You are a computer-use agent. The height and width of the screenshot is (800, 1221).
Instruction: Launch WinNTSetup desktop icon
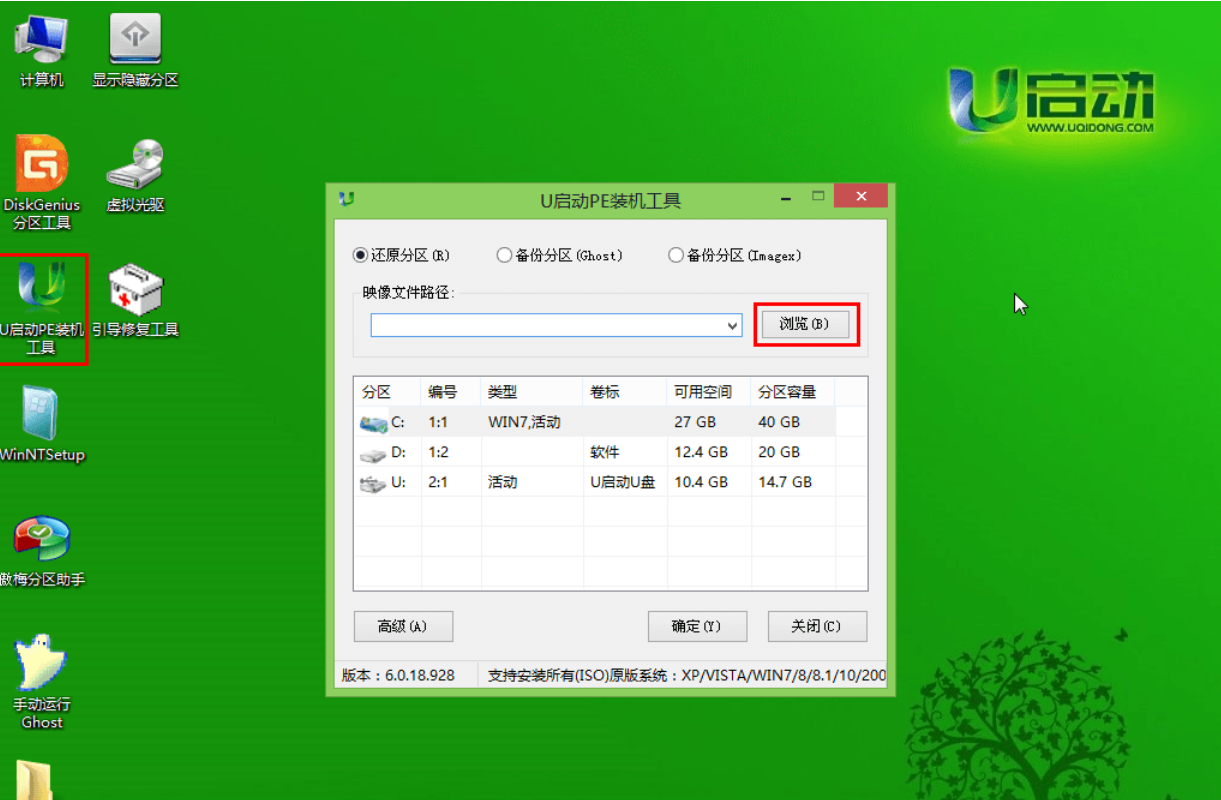(41, 415)
